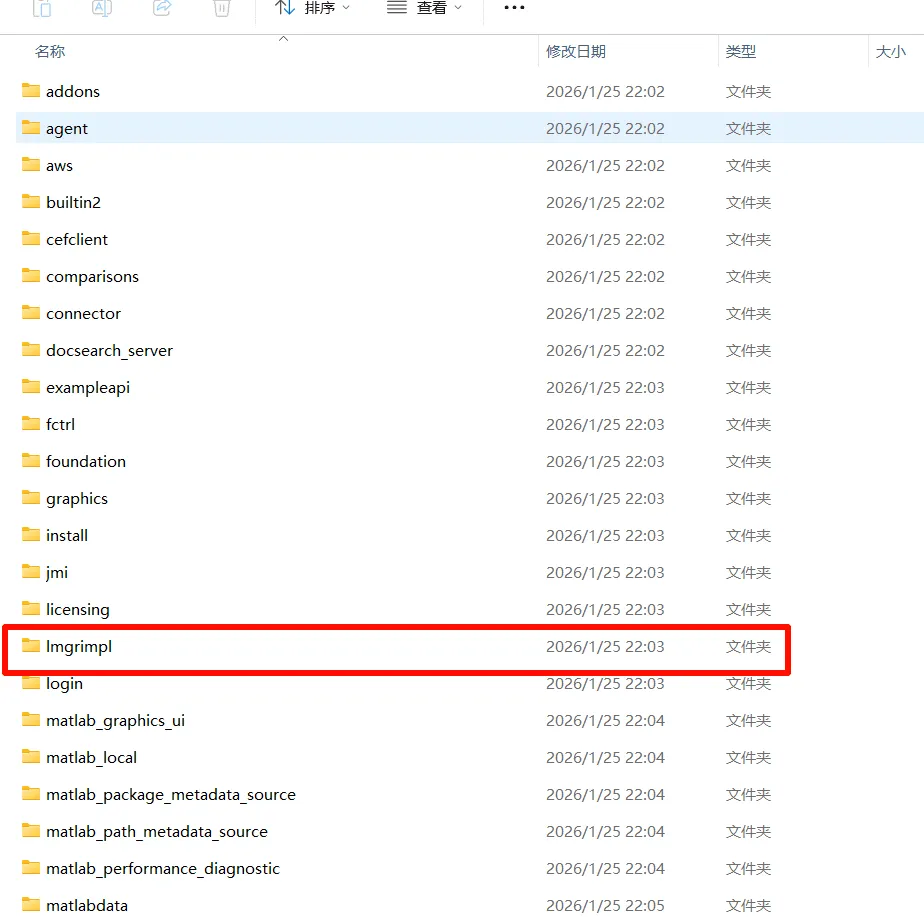
Task: Click the folder name foundation
Action: 86,461
